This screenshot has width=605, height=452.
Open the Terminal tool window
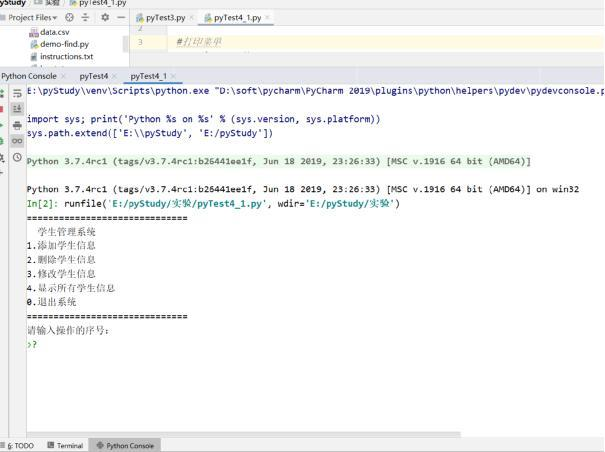click(x=65, y=445)
